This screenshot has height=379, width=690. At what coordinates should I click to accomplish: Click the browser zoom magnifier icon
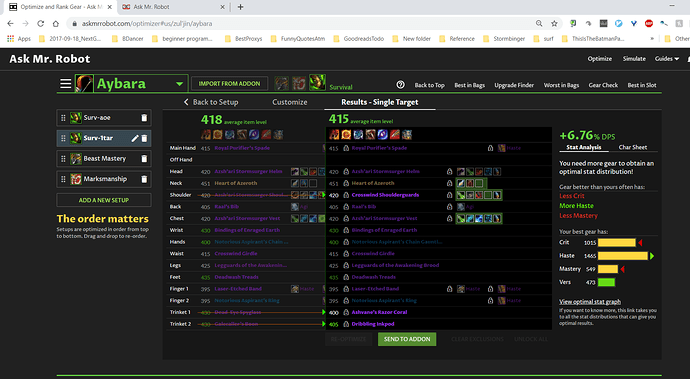coord(539,23)
